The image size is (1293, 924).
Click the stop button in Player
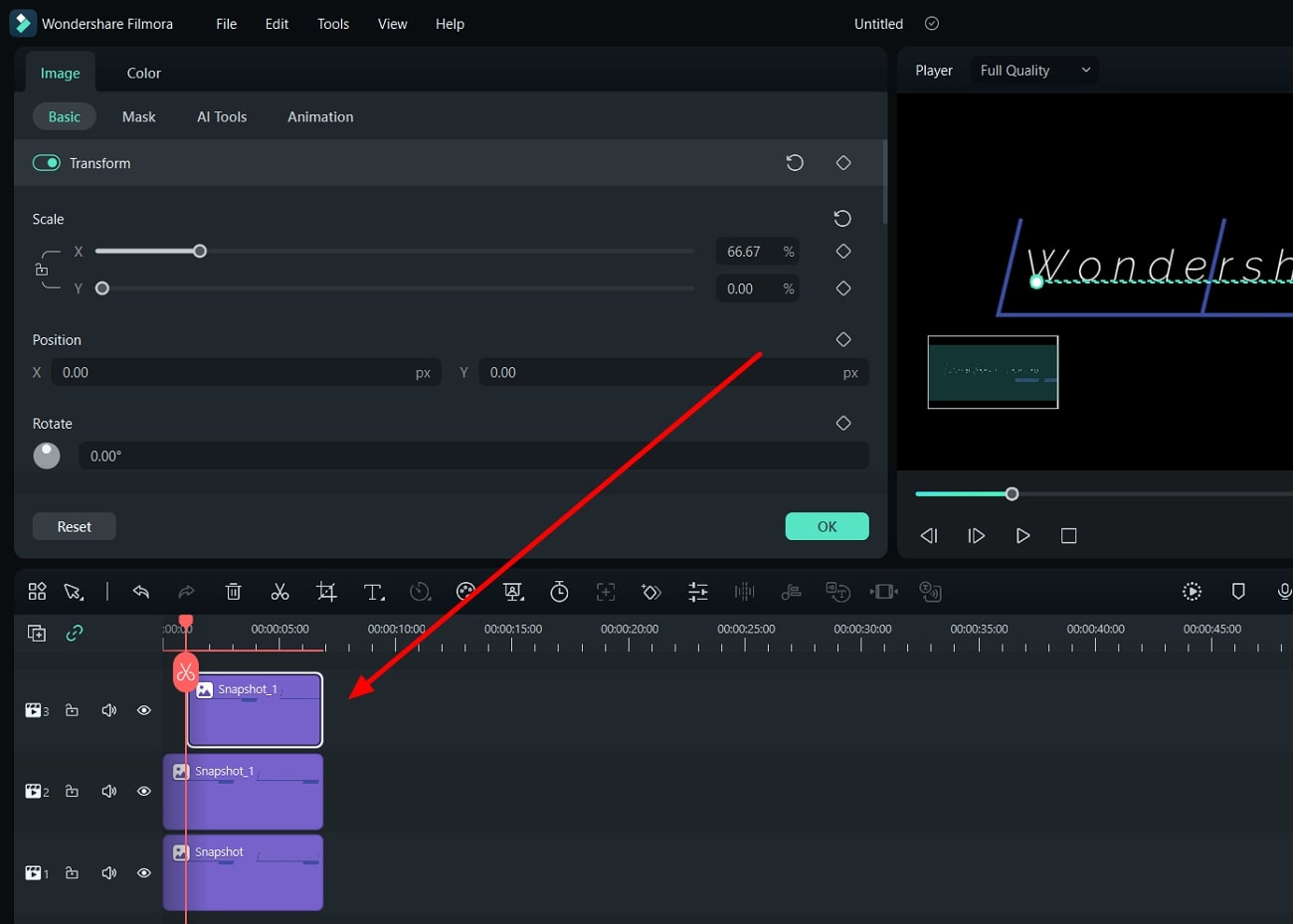pos(1069,536)
